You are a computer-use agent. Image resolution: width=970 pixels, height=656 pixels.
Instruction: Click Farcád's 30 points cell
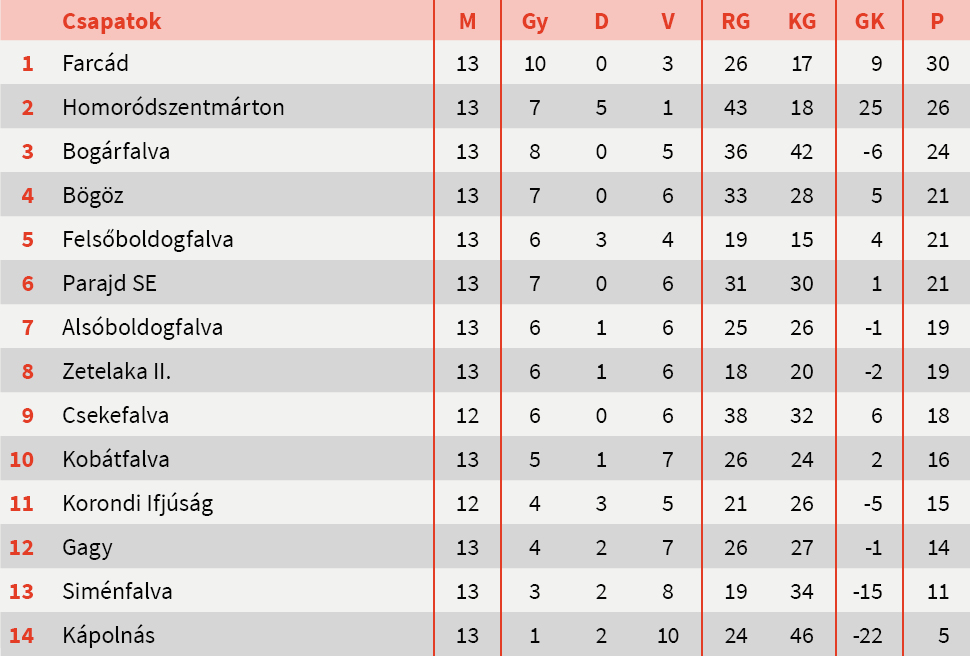click(x=937, y=64)
